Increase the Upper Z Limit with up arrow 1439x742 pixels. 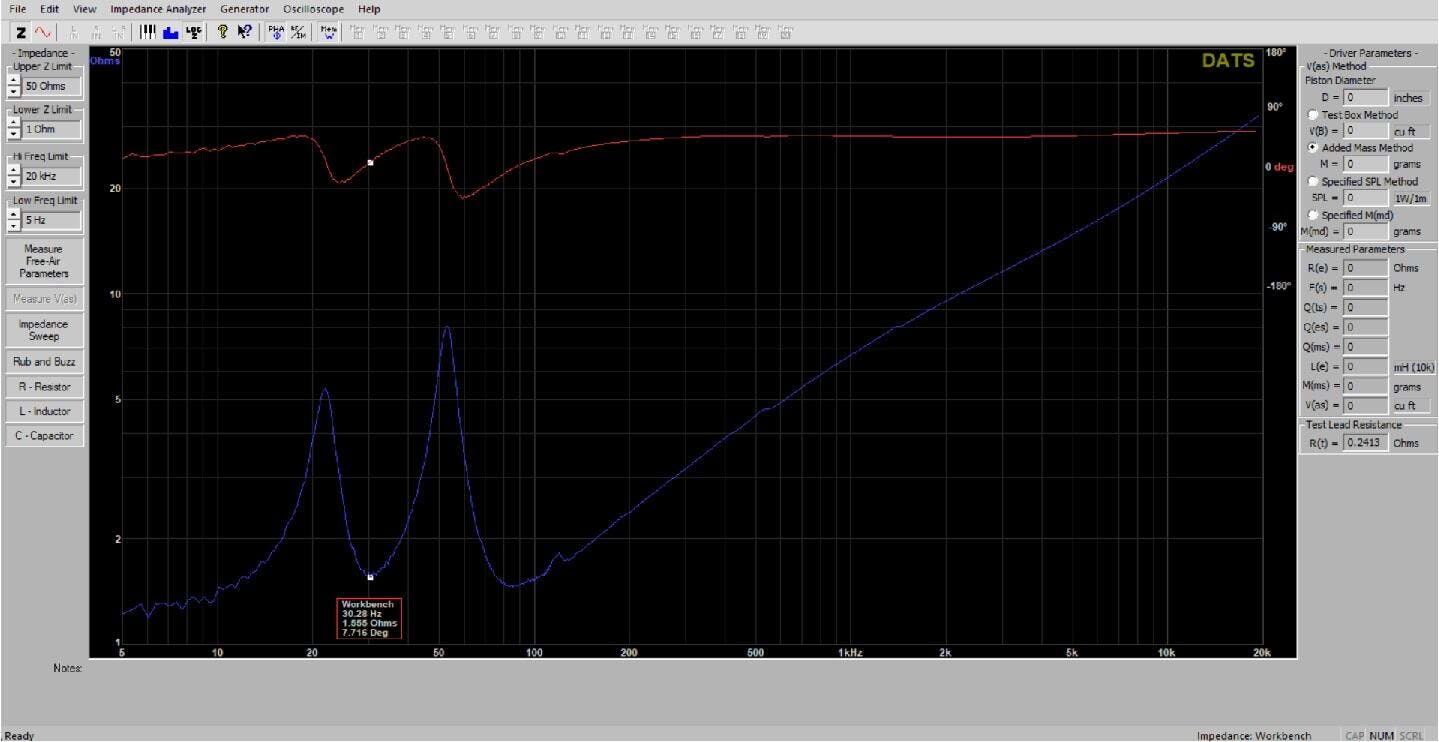click(13, 81)
